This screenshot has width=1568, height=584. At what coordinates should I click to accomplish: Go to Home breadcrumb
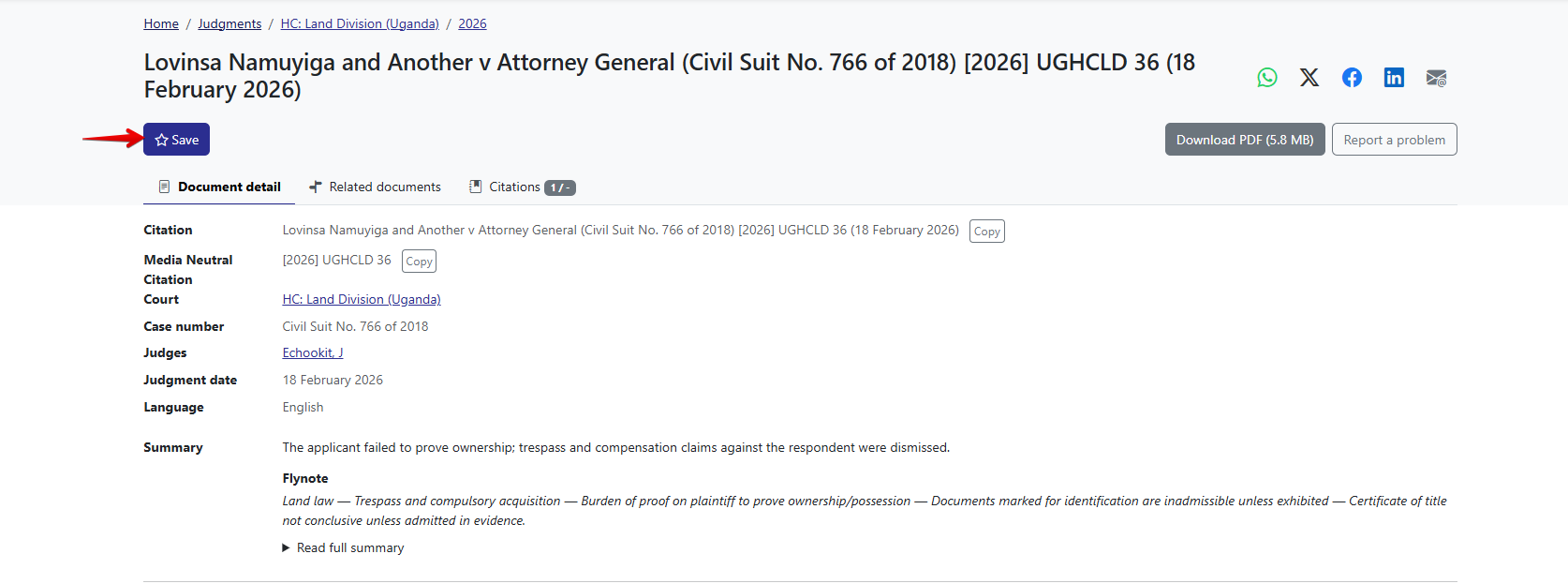pyautogui.click(x=161, y=23)
